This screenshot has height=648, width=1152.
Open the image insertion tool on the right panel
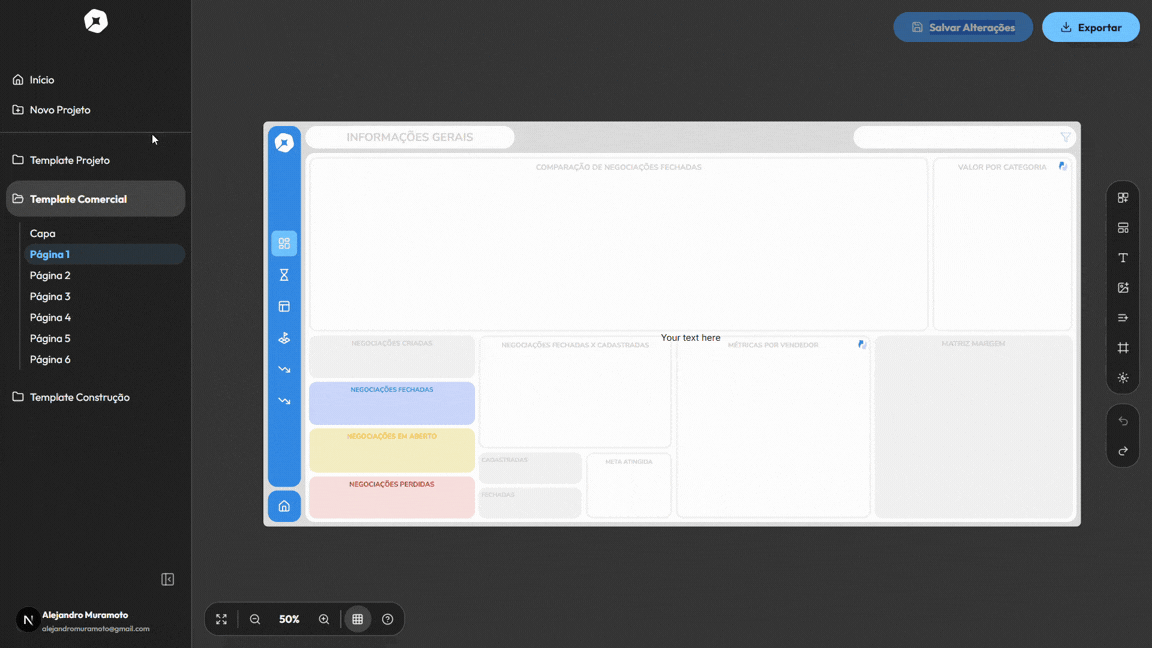click(x=1122, y=287)
